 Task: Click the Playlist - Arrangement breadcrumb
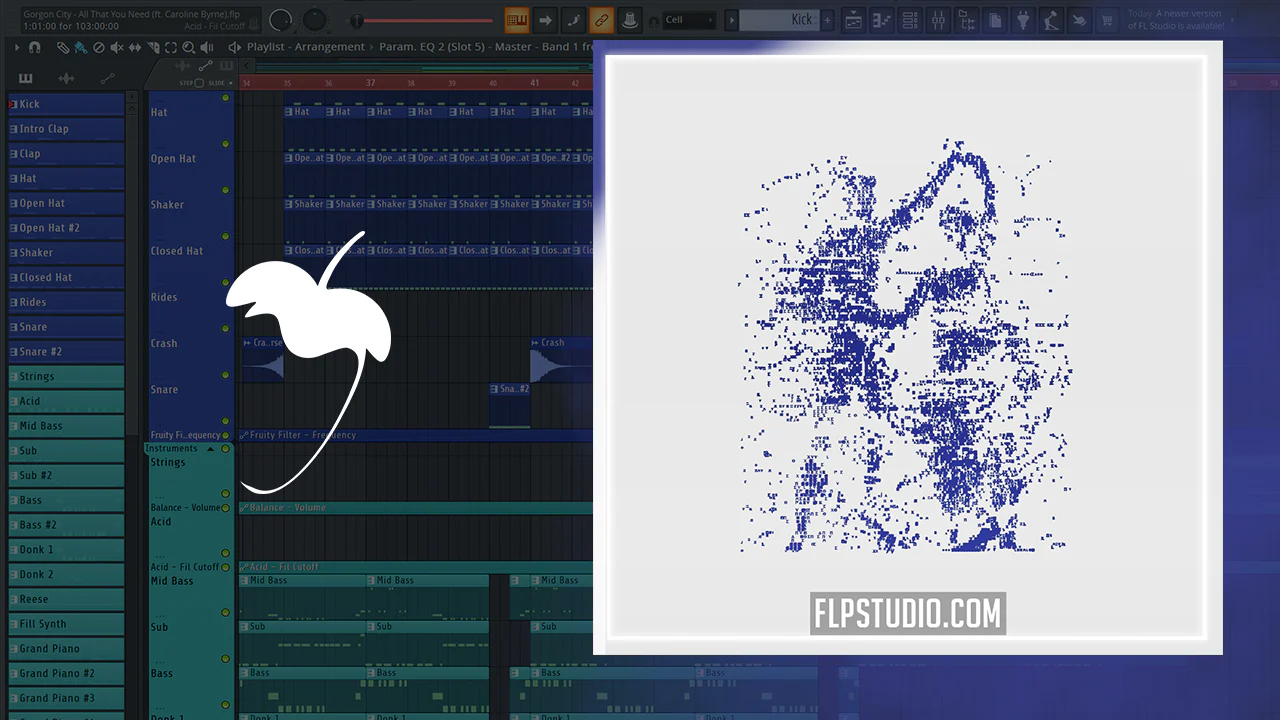pos(306,47)
